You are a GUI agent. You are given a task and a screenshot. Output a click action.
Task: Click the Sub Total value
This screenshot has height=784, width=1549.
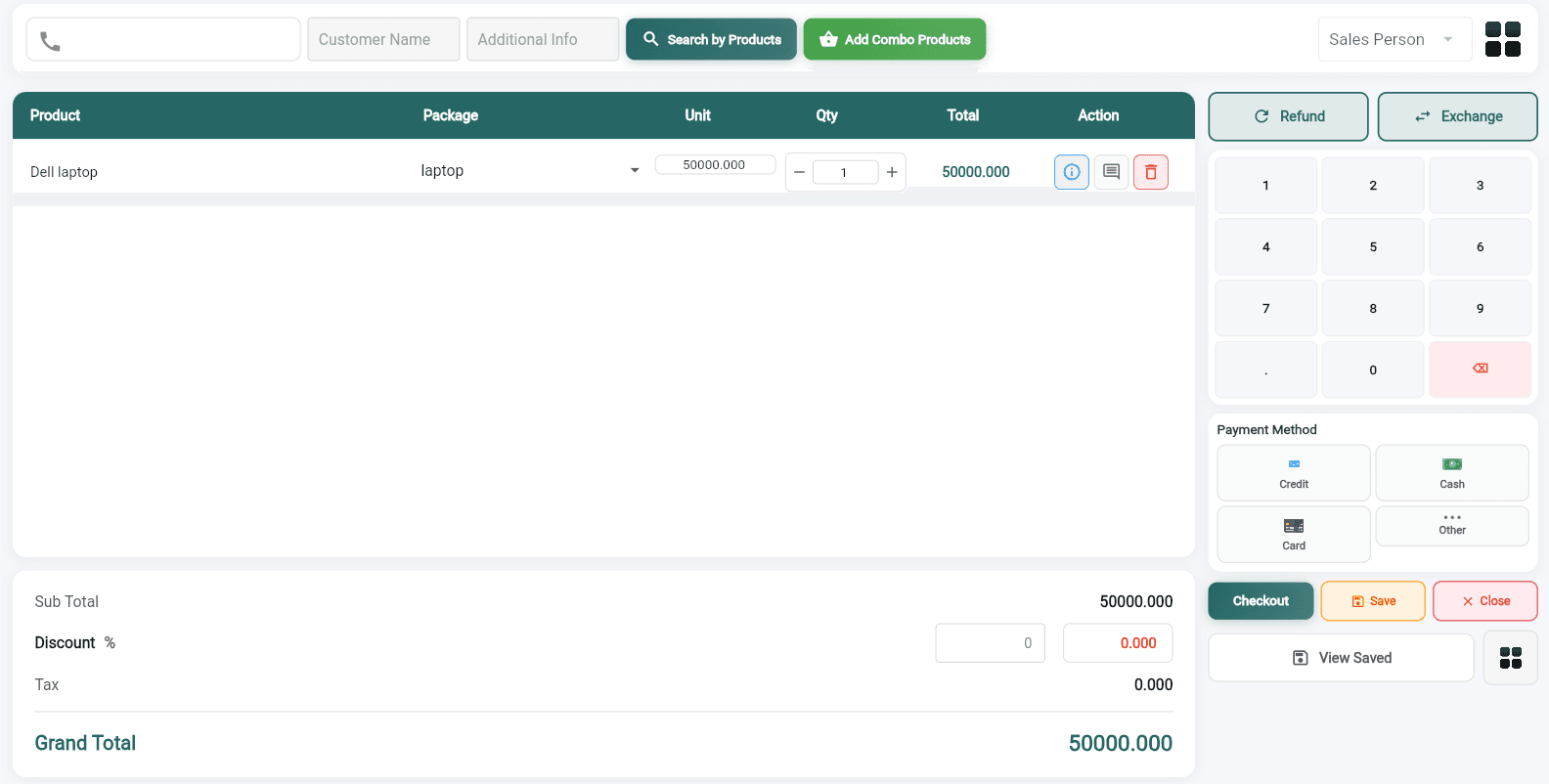pos(1136,601)
